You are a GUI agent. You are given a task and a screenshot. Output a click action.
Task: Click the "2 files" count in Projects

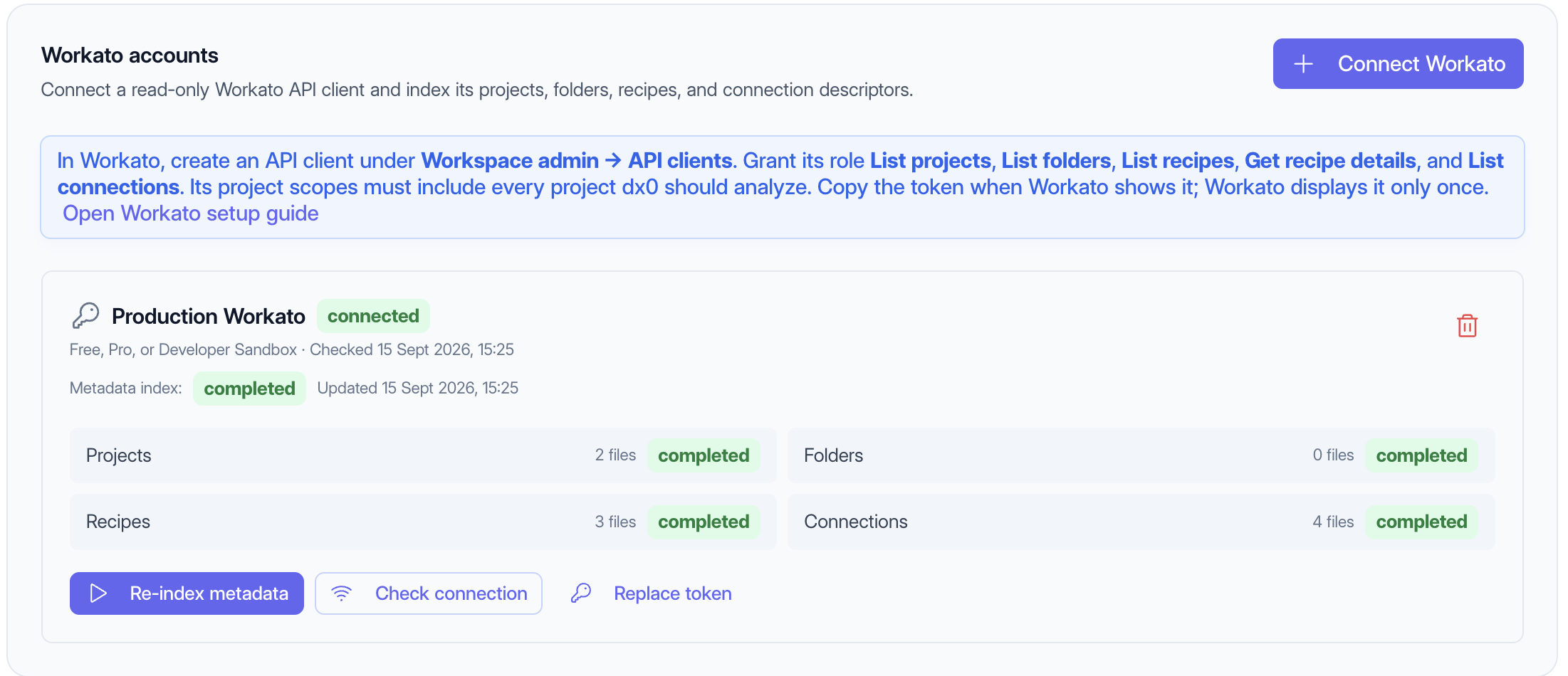point(615,455)
